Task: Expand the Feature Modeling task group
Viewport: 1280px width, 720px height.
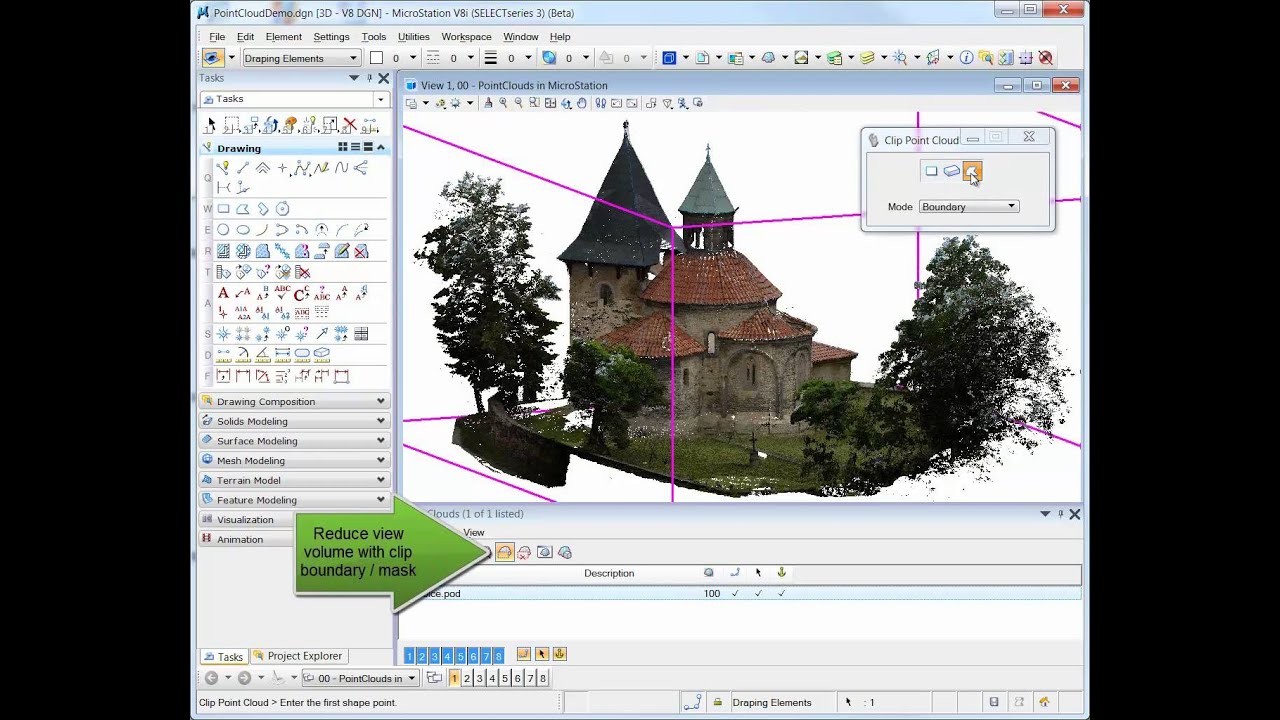Action: pos(294,500)
